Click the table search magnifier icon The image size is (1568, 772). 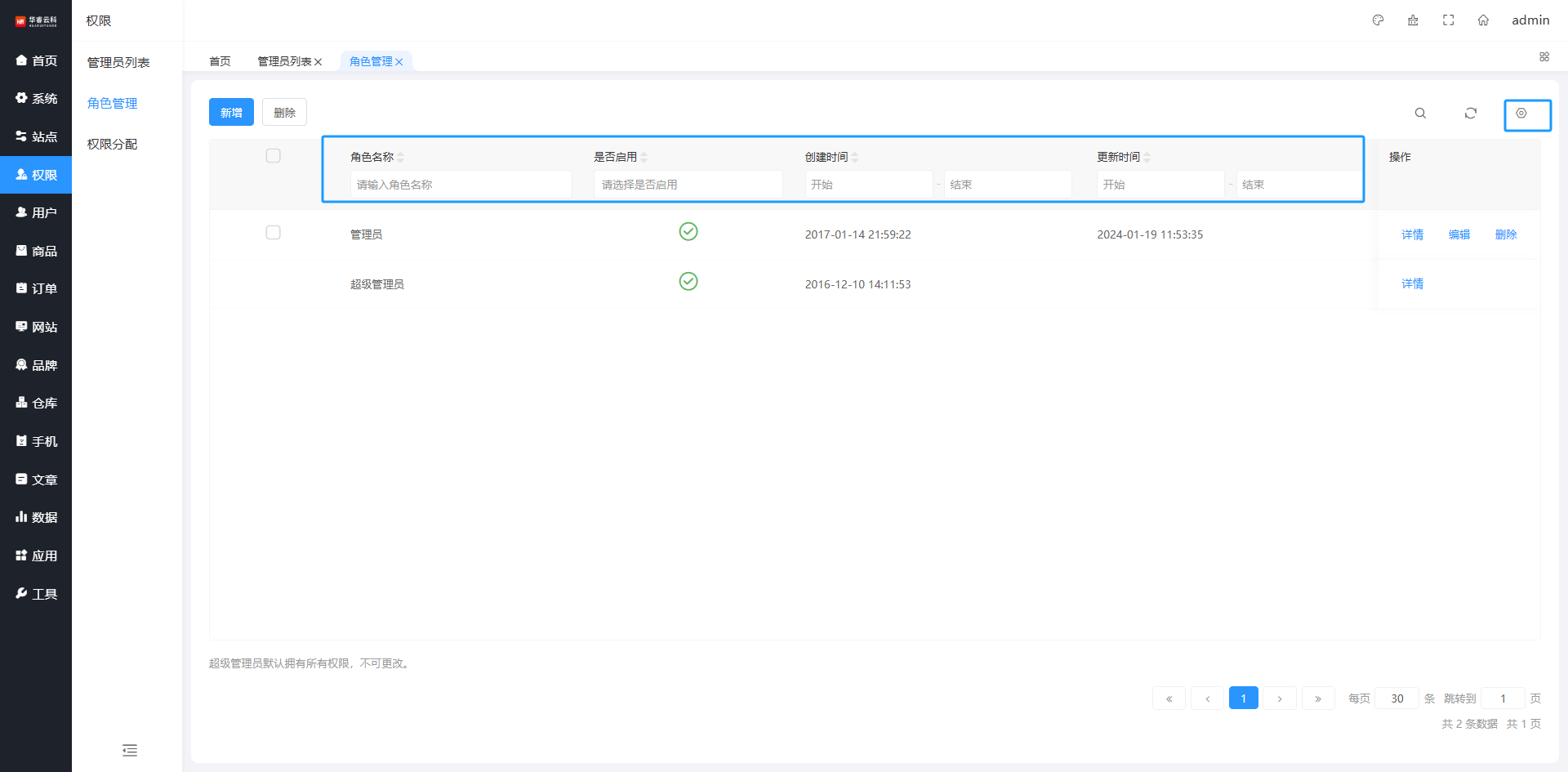1420,114
